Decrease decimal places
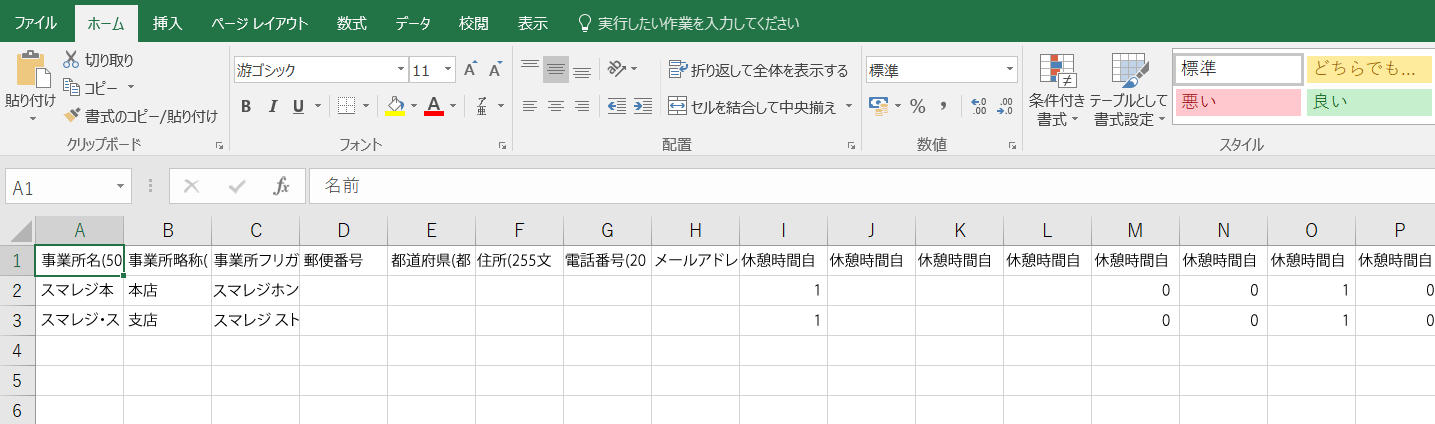Viewport: 1435px width, 424px height. coord(1006,106)
